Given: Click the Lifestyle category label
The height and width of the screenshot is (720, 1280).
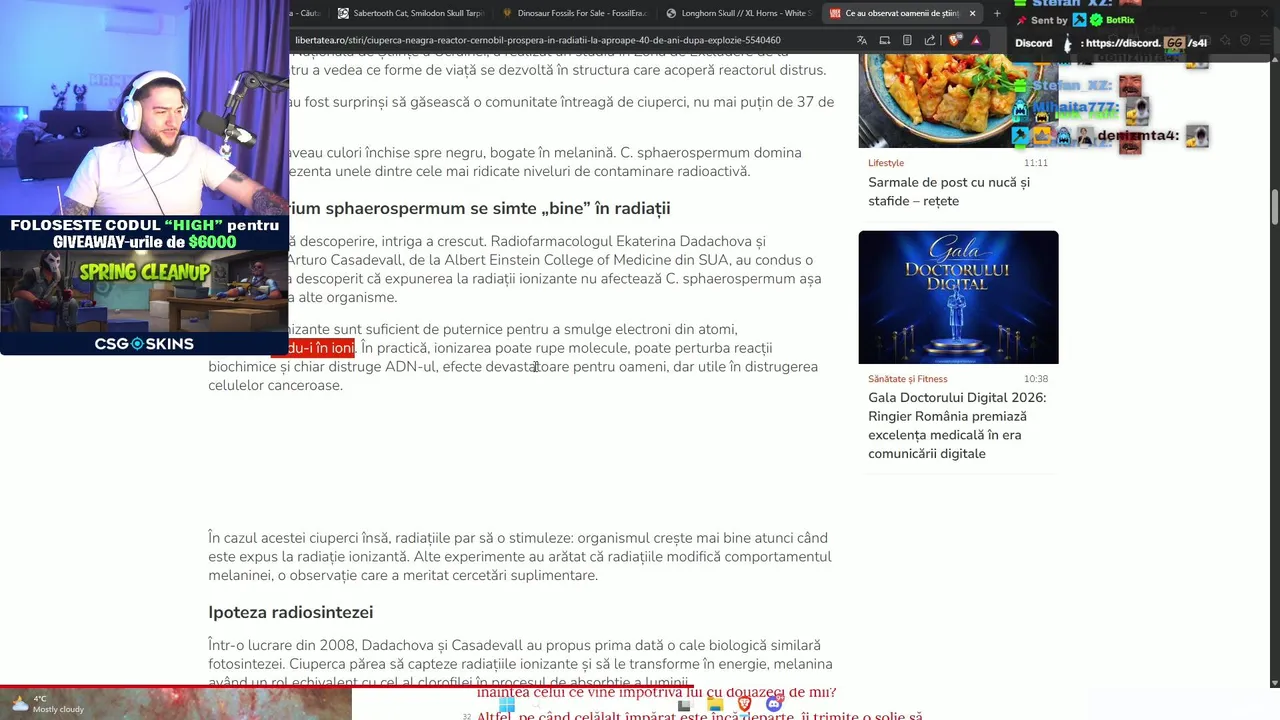Looking at the screenshot, I should pos(886,163).
